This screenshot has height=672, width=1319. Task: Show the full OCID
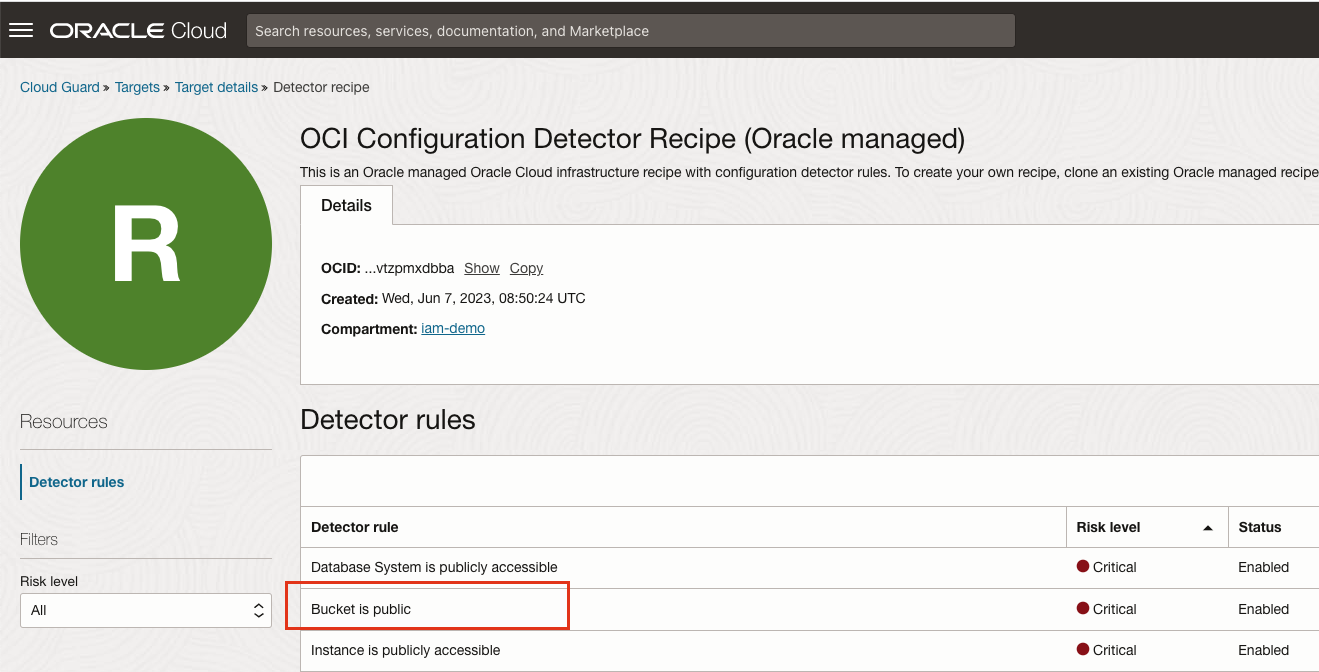[482, 268]
